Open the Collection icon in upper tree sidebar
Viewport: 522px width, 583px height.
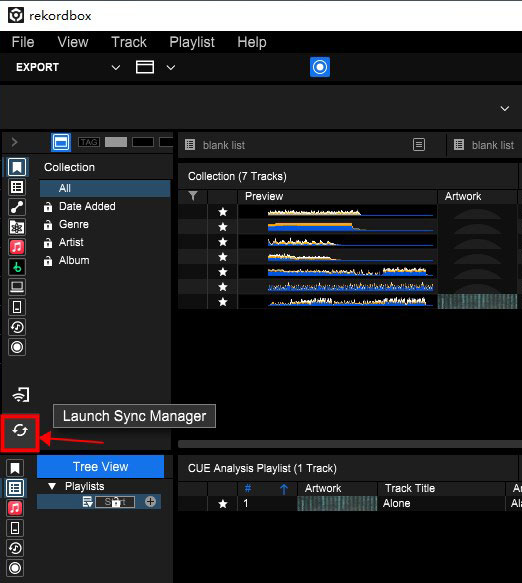coord(17,167)
